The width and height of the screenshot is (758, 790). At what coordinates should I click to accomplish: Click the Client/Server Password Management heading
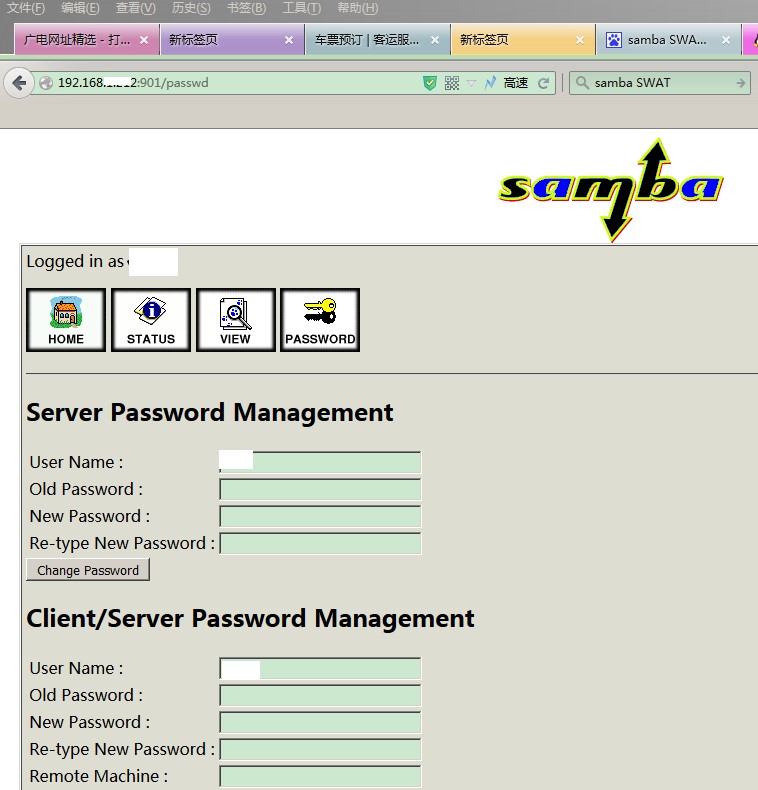[250, 619]
